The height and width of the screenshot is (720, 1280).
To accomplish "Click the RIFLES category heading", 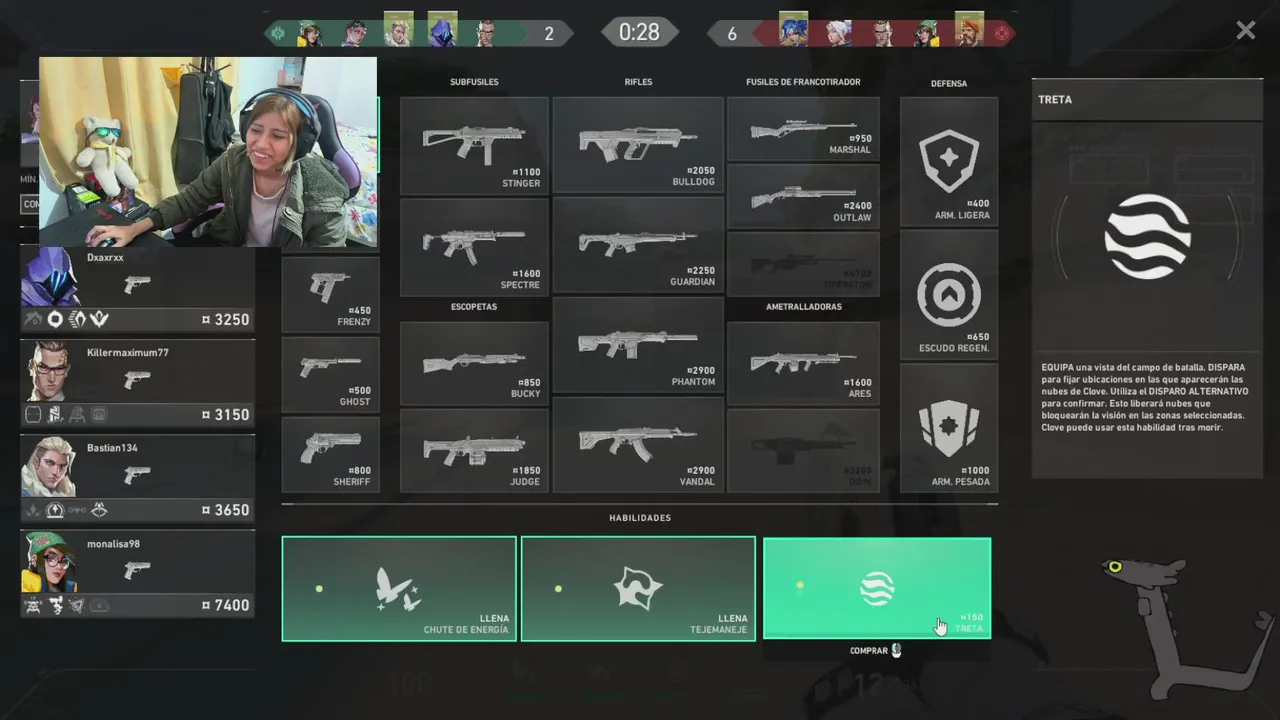I will pos(638,82).
